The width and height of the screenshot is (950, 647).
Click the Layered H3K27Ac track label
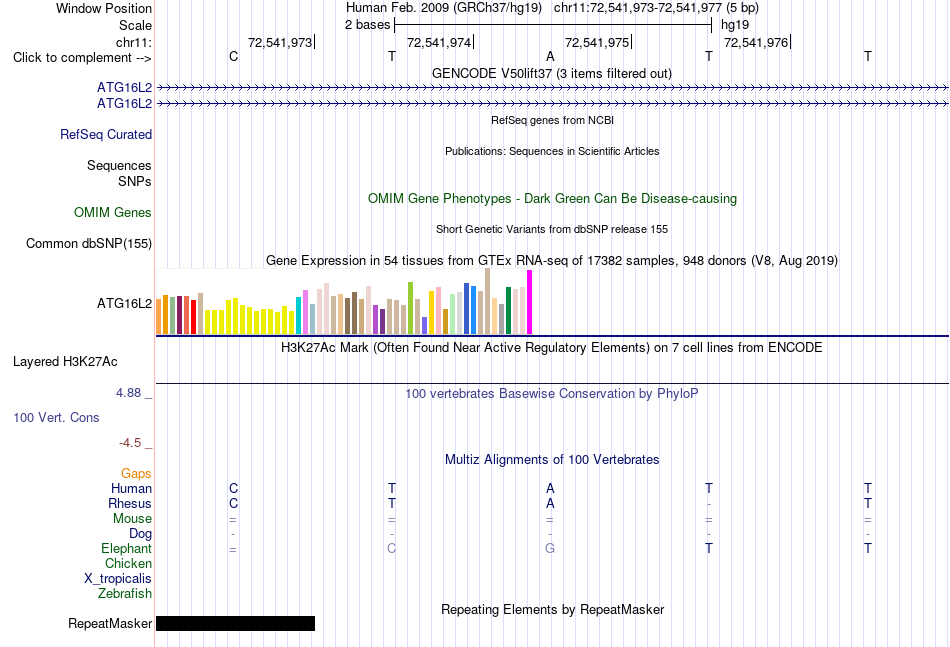(x=65, y=362)
